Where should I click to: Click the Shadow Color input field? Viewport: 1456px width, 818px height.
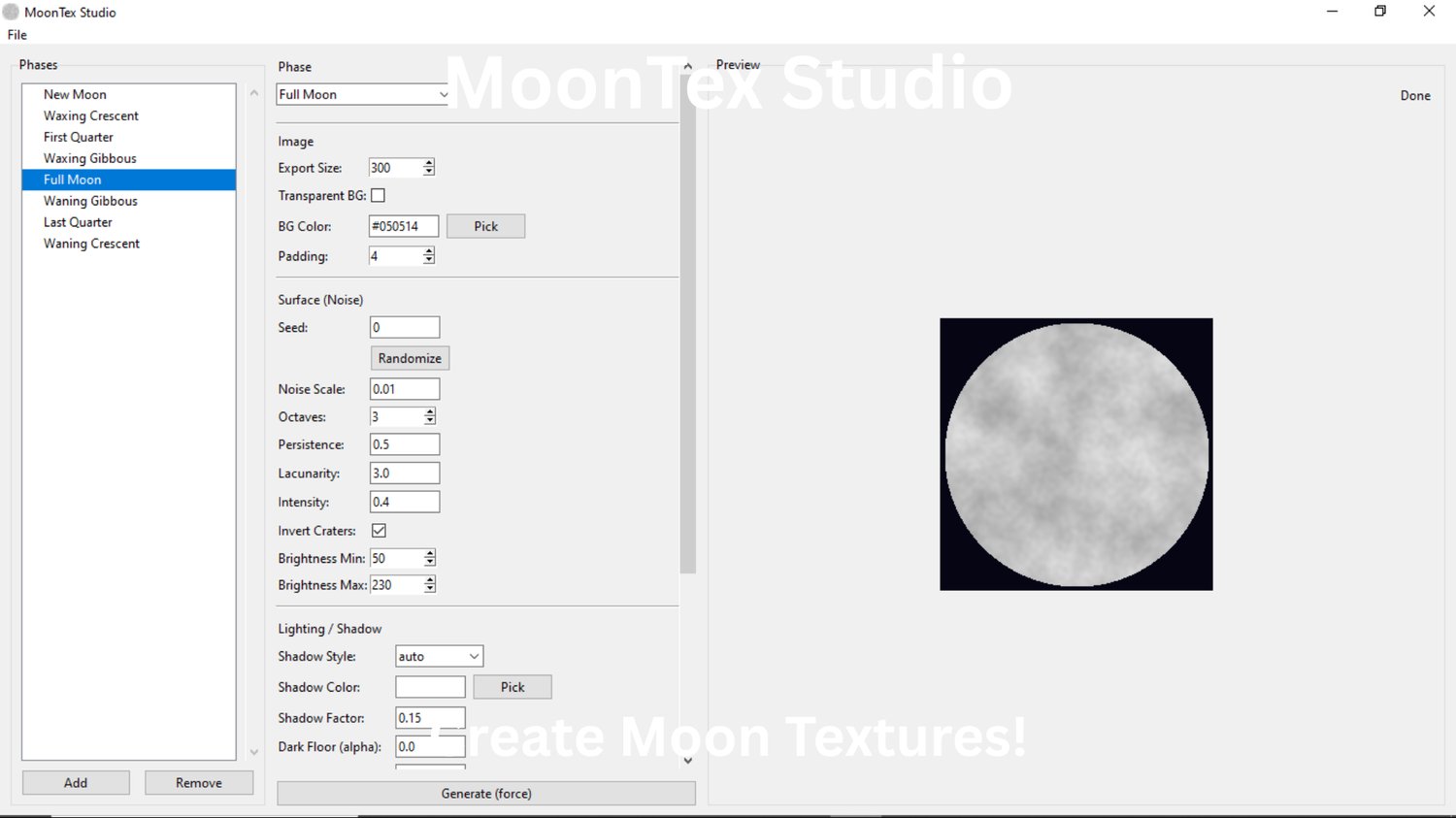click(x=430, y=687)
